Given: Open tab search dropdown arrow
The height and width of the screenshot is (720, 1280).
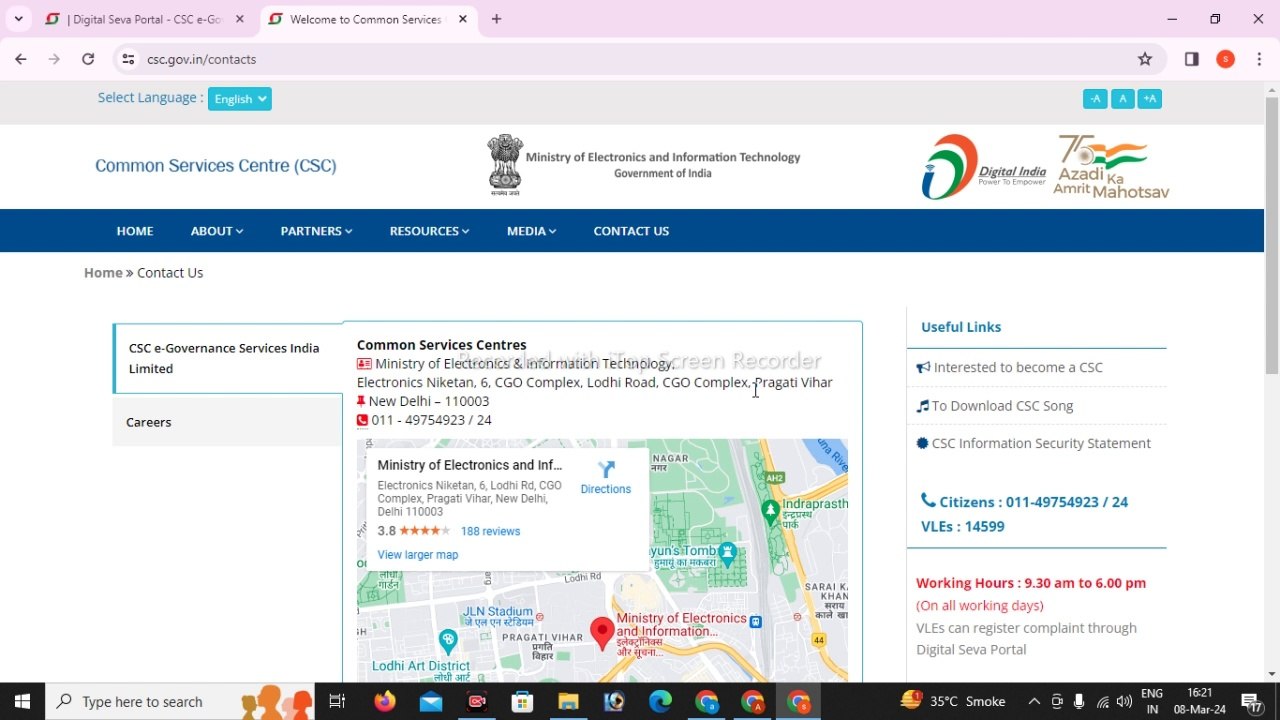Looking at the screenshot, I should coord(18,19).
